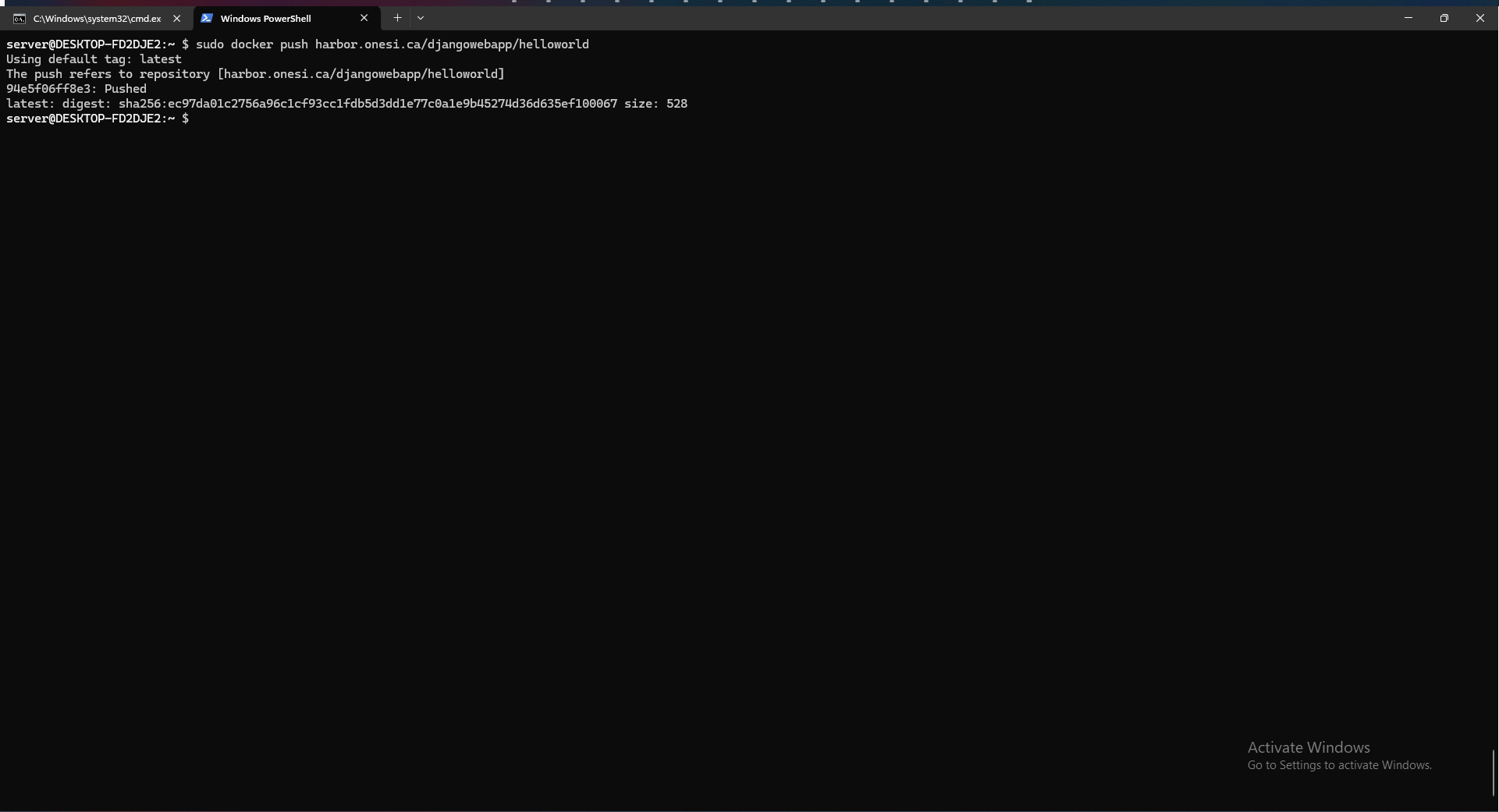Click the sha256 digest line
Image resolution: width=1499 pixels, height=812 pixels.
click(x=346, y=104)
